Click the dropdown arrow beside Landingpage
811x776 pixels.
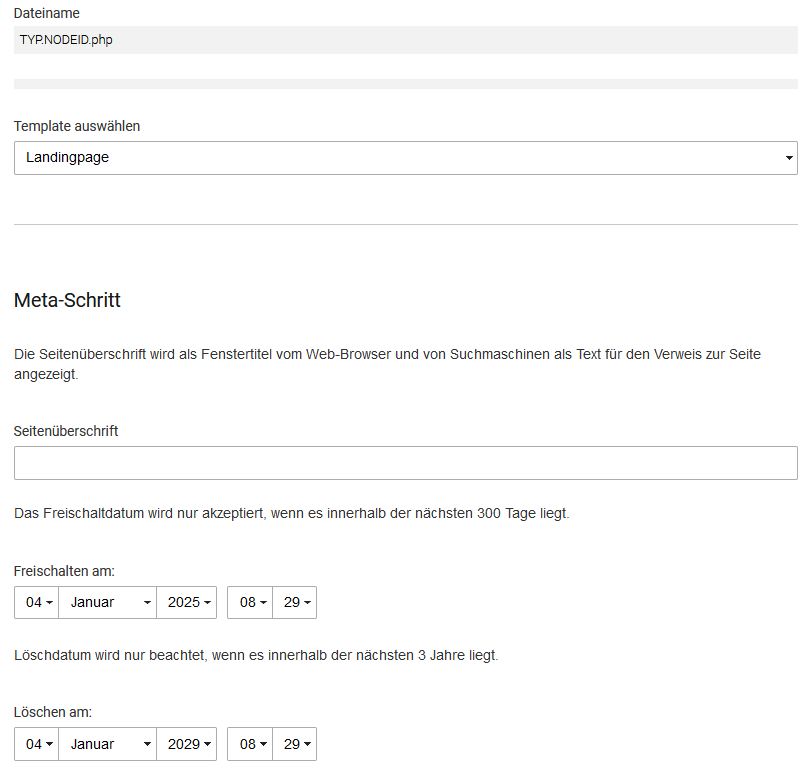coord(788,157)
